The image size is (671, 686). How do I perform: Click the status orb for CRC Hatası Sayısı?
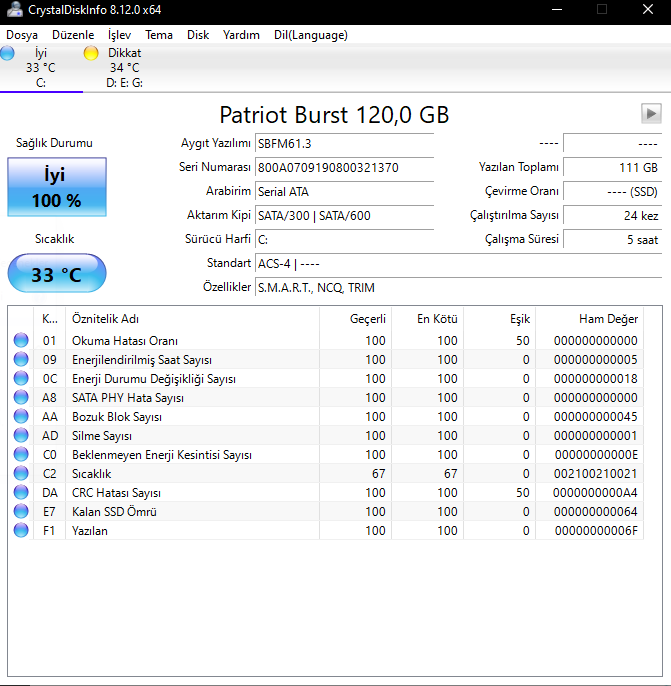pos(21,492)
